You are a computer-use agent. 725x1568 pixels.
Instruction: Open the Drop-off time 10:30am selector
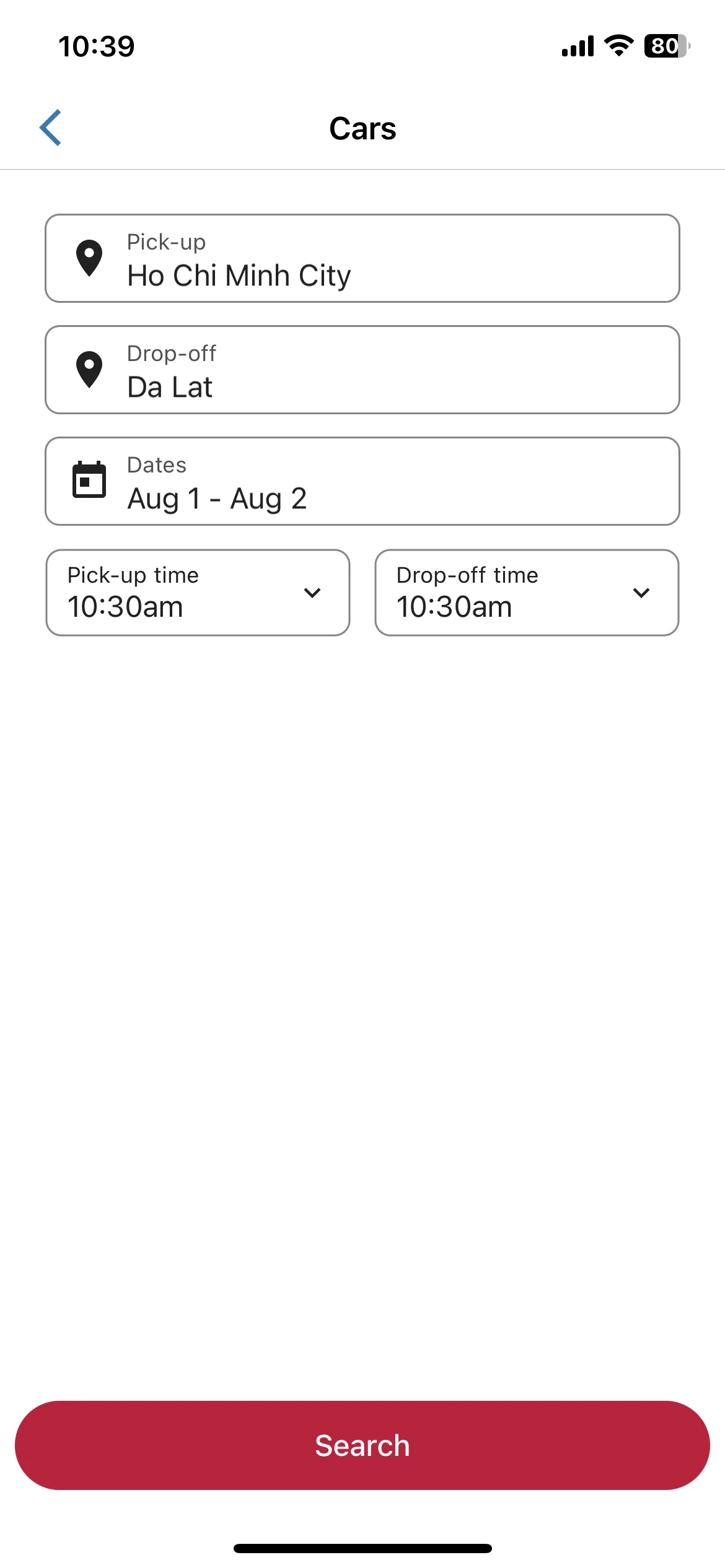pyautogui.click(x=527, y=593)
